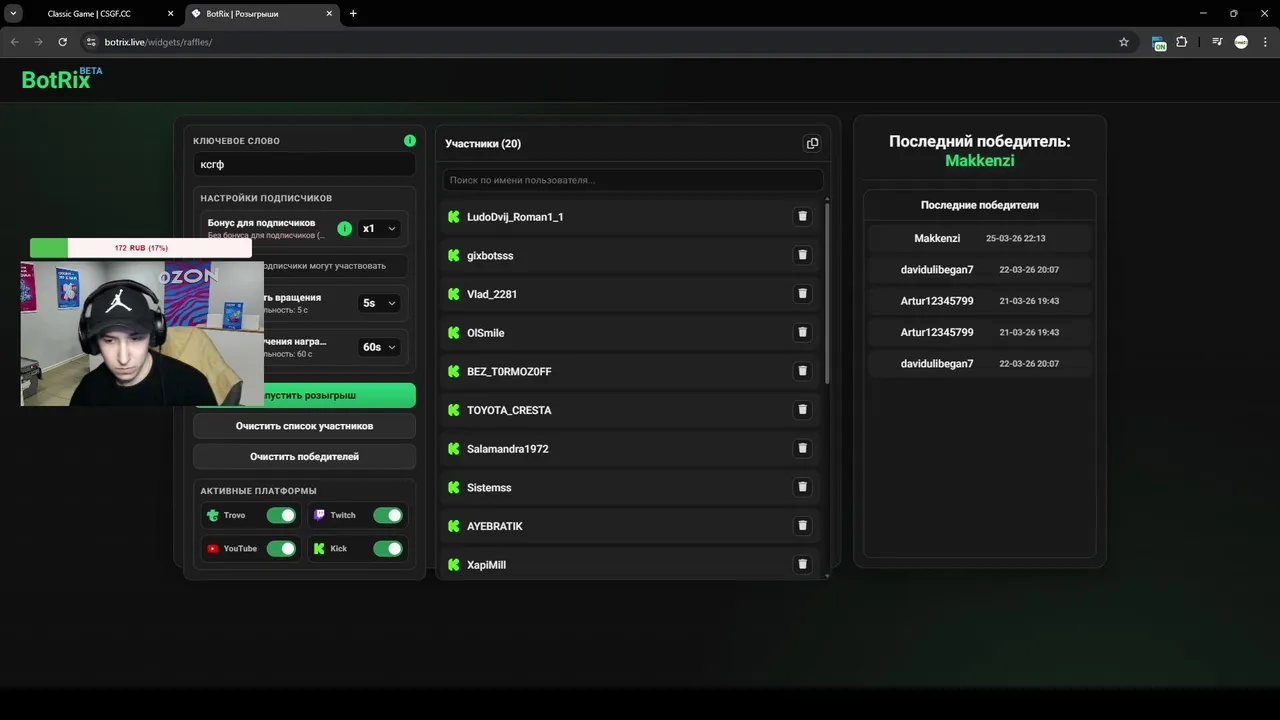This screenshot has height=720, width=1280.
Task: Open the 5s spin duration dropdown
Action: [x=379, y=302]
